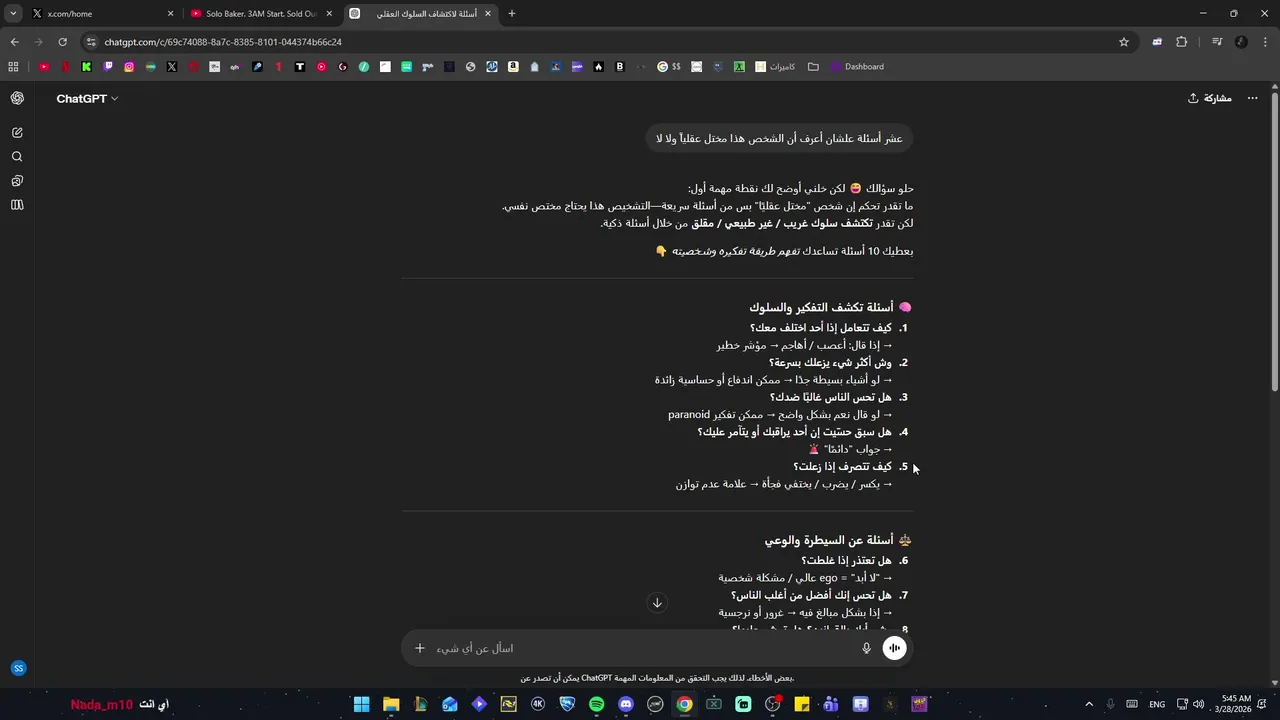Open the Dashboard bookmark
Screen dimensions: 1280x720
(857, 67)
